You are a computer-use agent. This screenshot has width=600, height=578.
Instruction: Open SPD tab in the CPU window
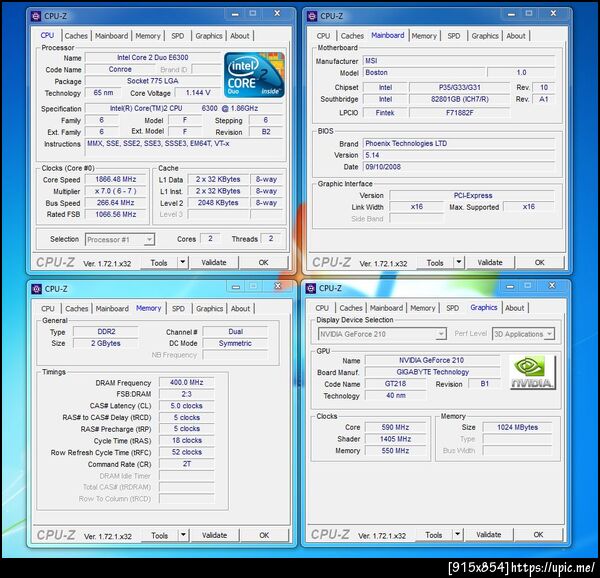click(x=178, y=36)
